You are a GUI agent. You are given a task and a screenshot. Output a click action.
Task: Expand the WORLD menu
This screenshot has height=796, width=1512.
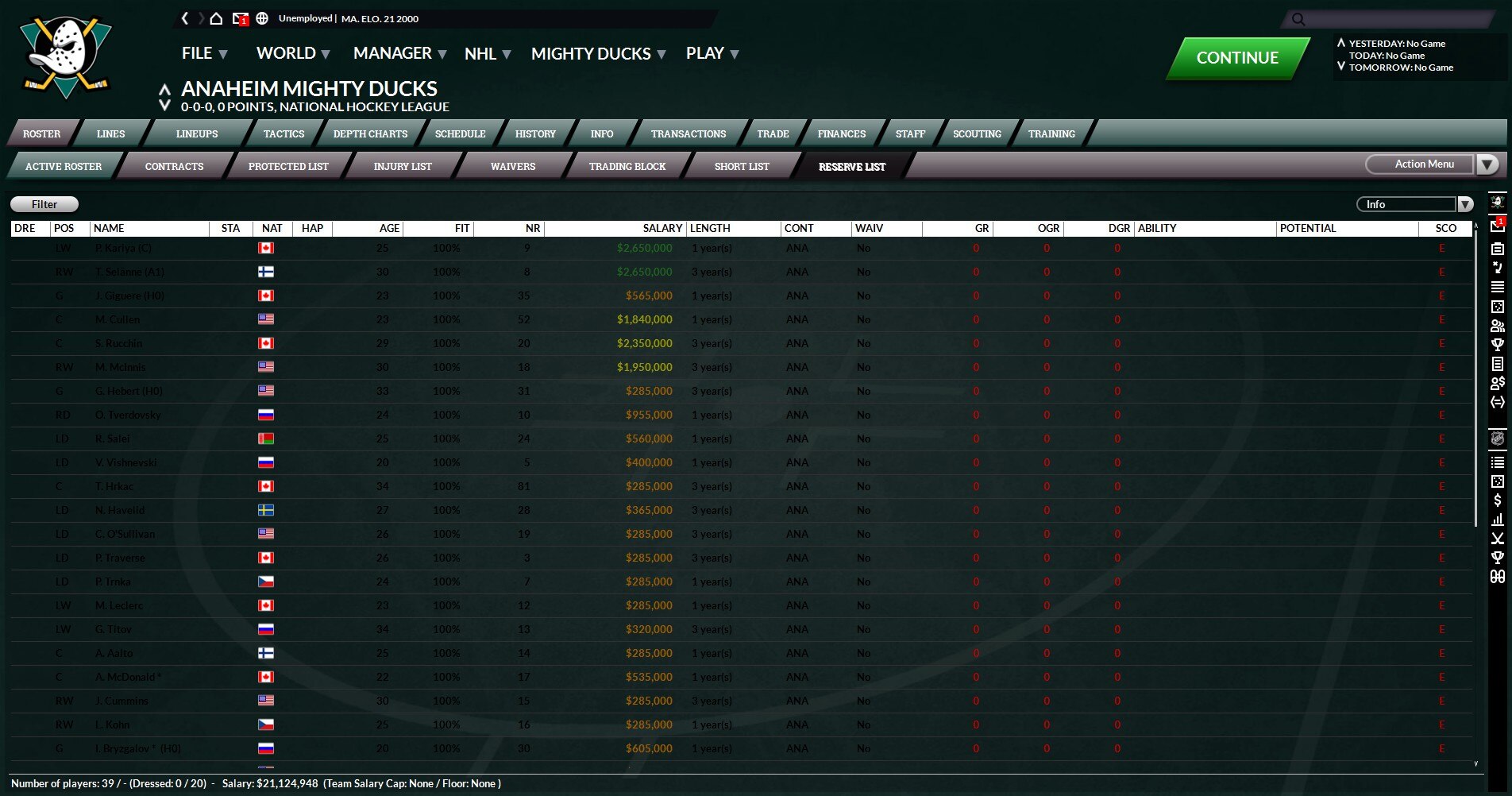click(293, 53)
